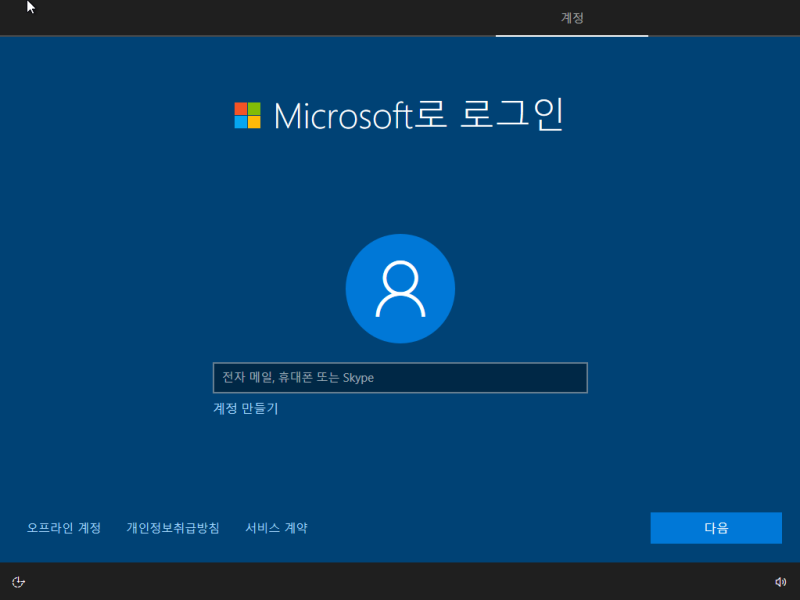Open 개인정보취급방침 link

coord(173,528)
